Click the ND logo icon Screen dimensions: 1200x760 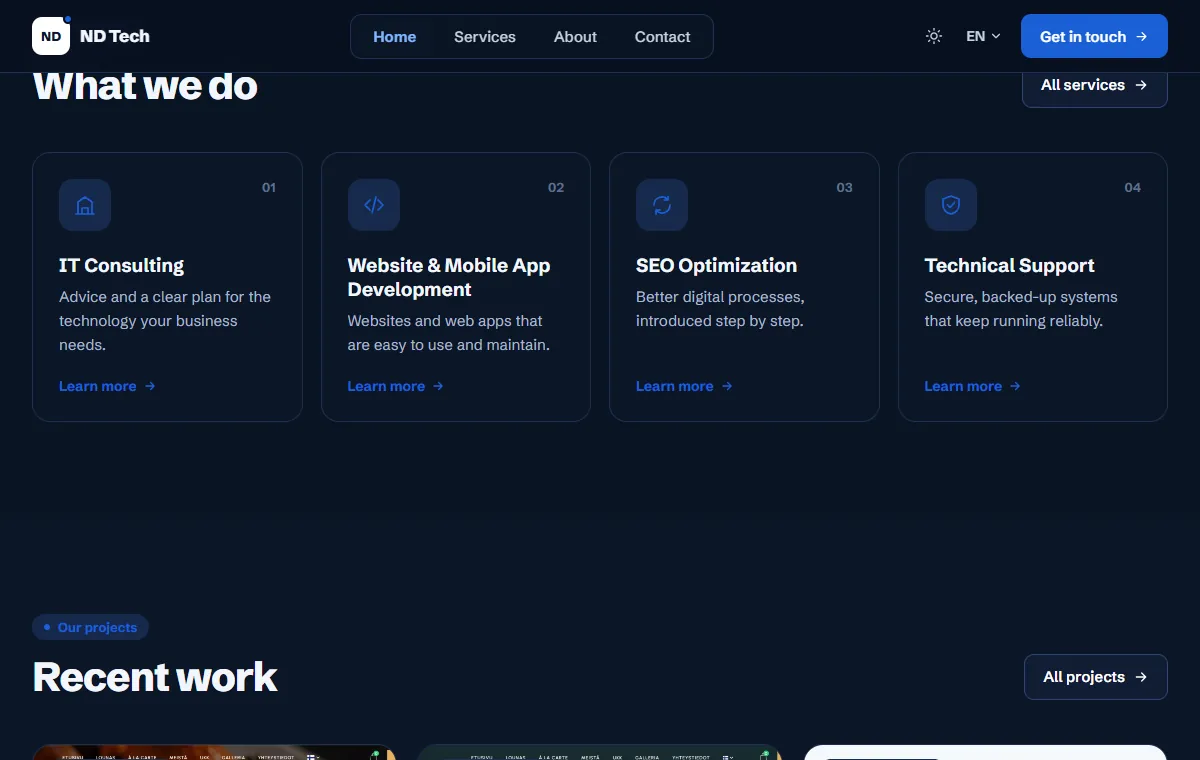click(x=51, y=36)
